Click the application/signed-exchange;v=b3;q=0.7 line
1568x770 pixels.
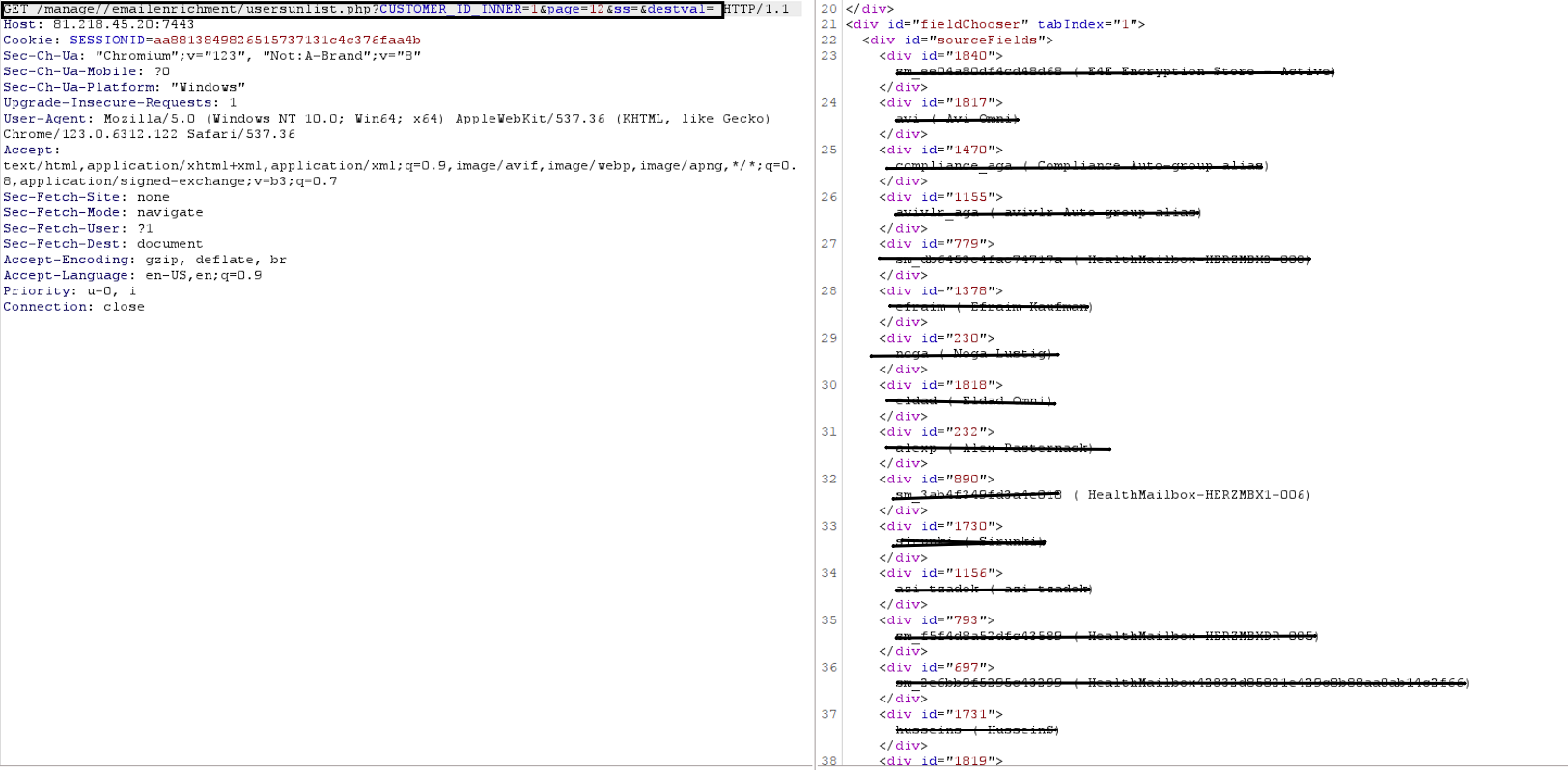pos(170,181)
